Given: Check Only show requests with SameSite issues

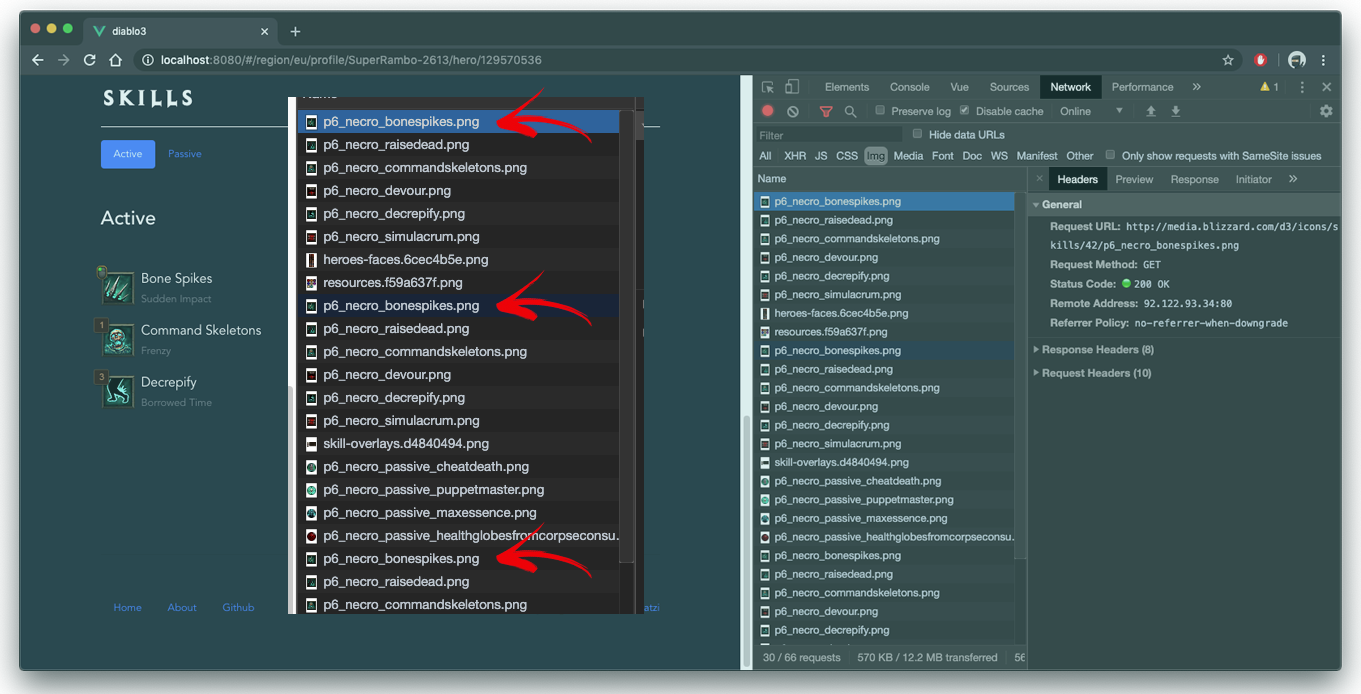Looking at the screenshot, I should tap(1110, 155).
